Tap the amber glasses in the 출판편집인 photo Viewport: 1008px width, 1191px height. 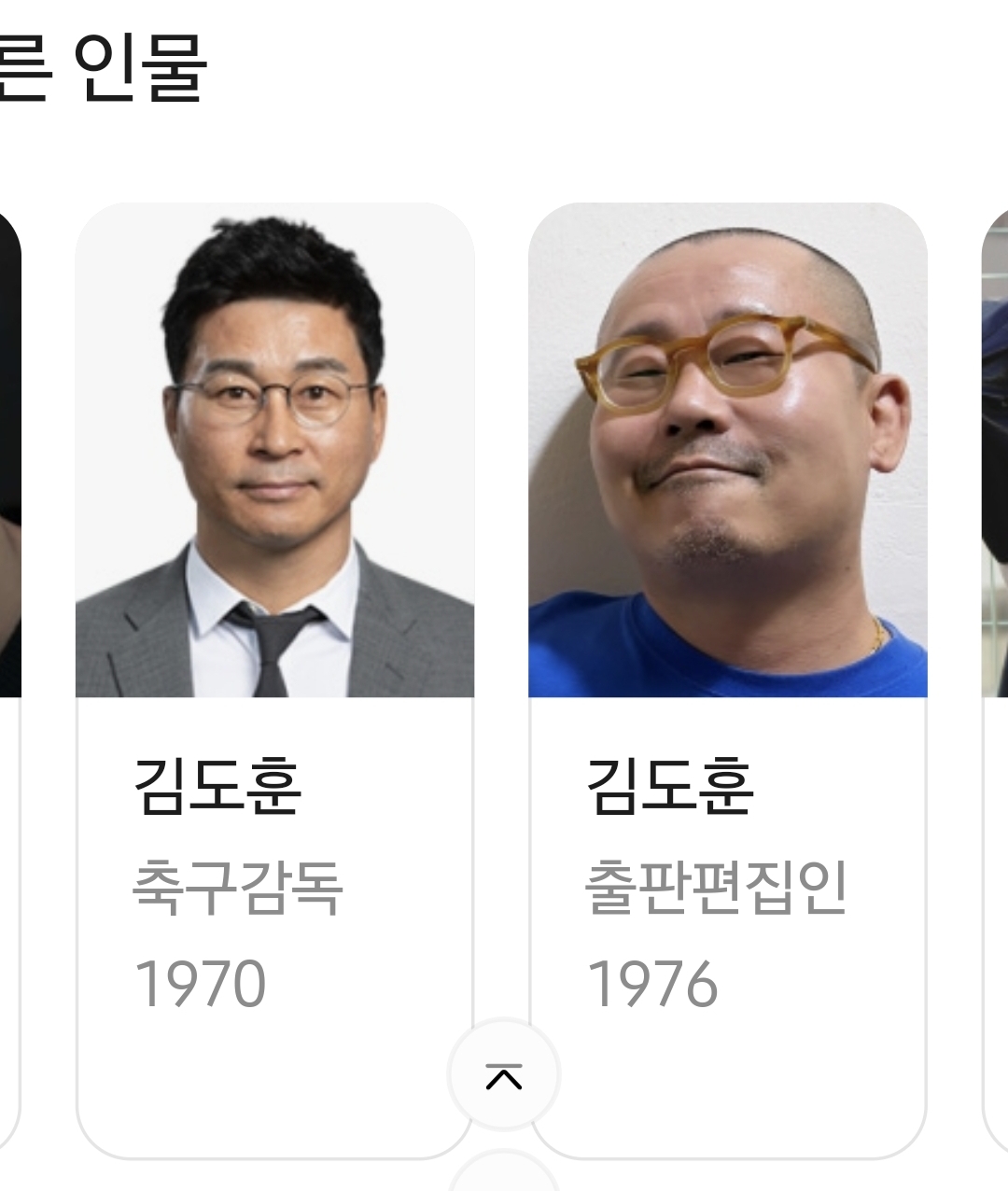tap(723, 359)
